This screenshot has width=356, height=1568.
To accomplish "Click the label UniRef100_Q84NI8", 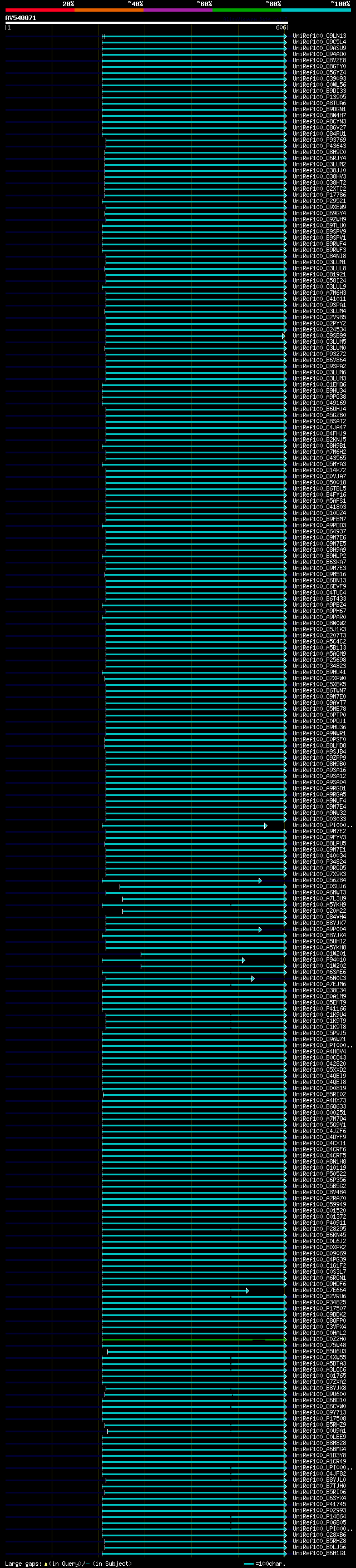I will coord(319,256).
